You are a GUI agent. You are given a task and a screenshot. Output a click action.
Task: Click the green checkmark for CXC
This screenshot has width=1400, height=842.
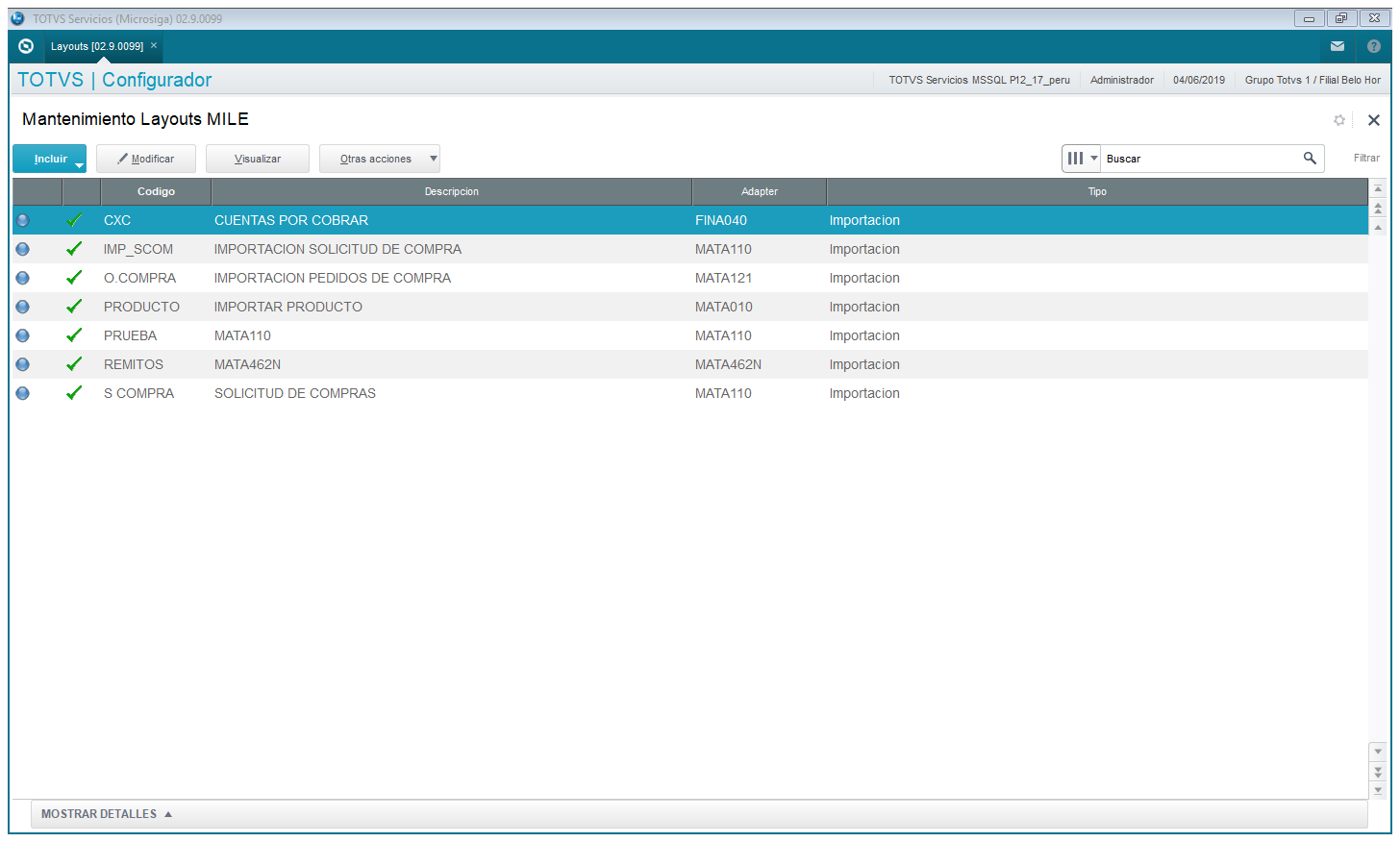(74, 220)
